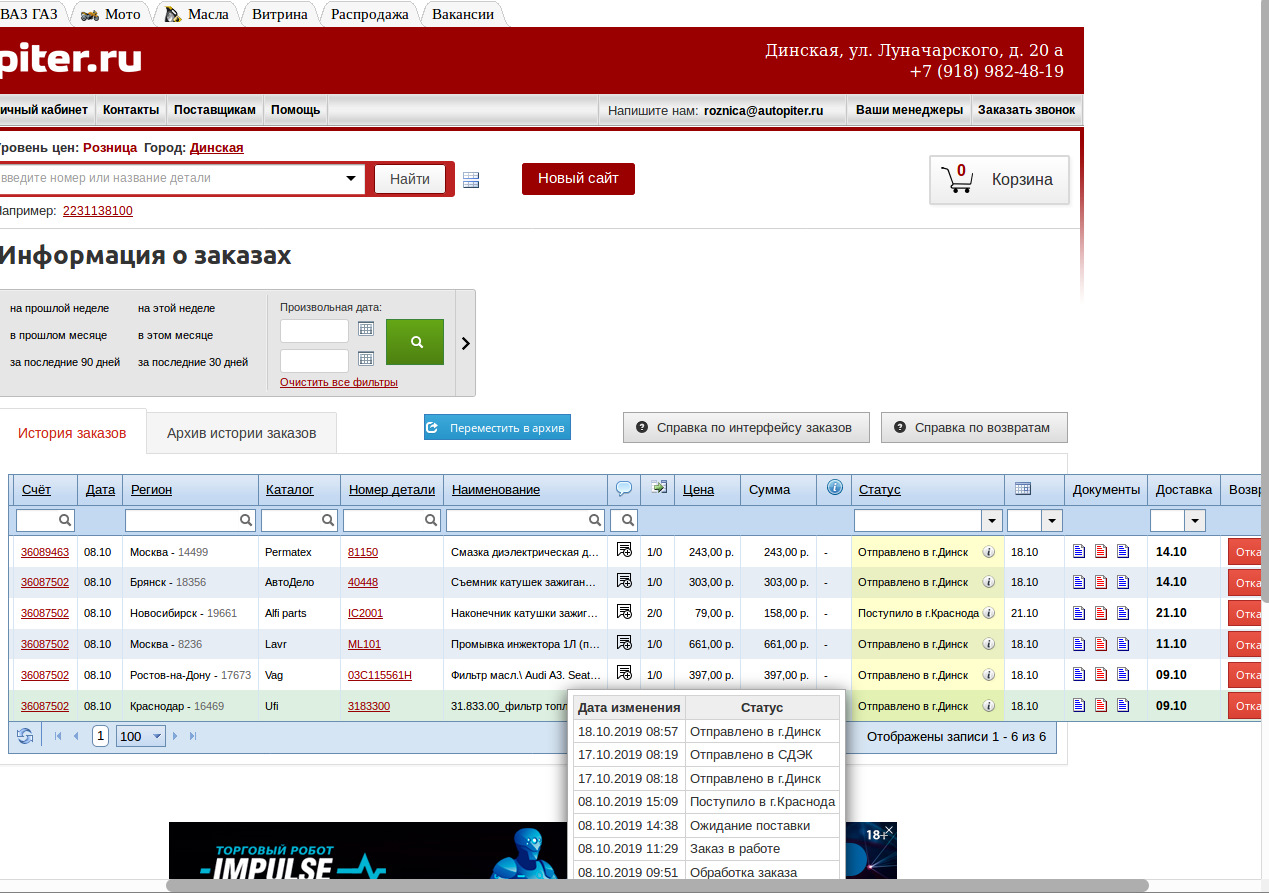Add comment icon for Vag row
The image size is (1269, 893).
624,674
